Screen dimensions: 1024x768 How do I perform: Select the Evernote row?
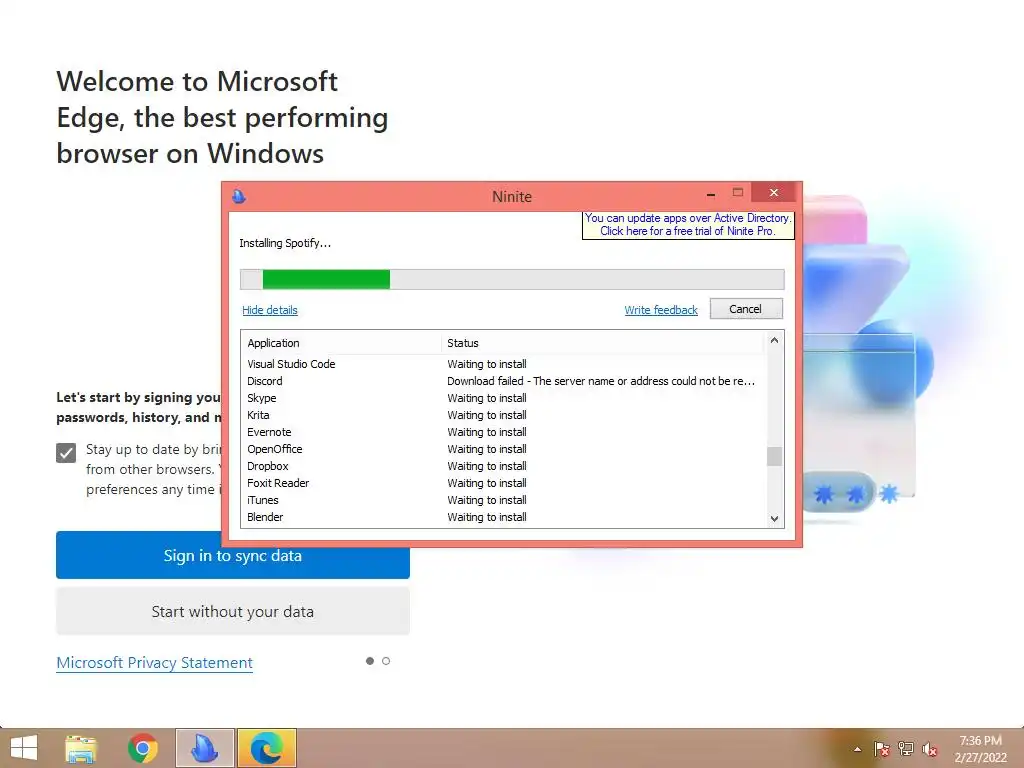tap(503, 432)
